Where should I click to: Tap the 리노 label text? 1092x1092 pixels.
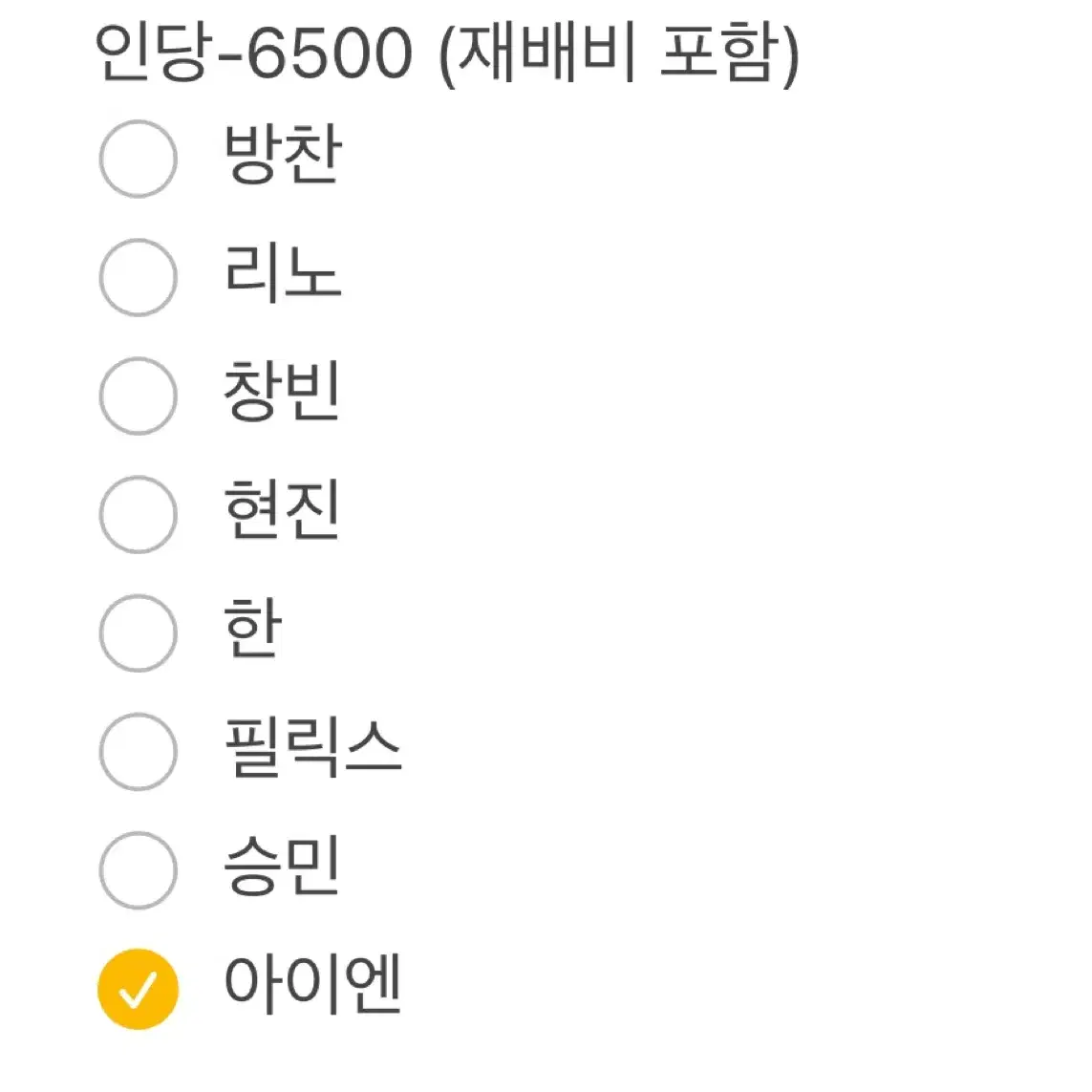coord(282,273)
